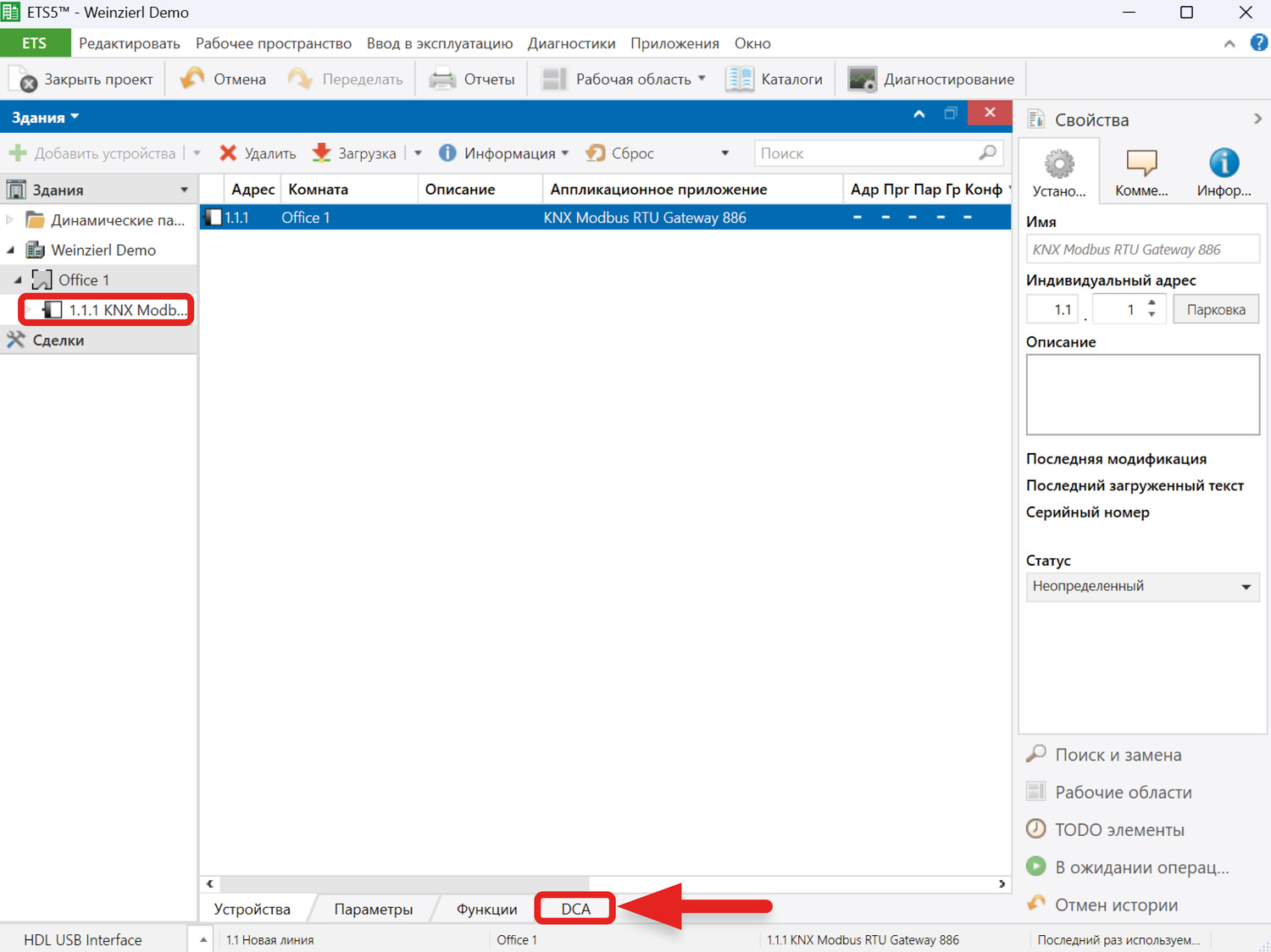Open the Status (Статус) dropdown
Image resolution: width=1271 pixels, height=952 pixels.
point(1141,587)
